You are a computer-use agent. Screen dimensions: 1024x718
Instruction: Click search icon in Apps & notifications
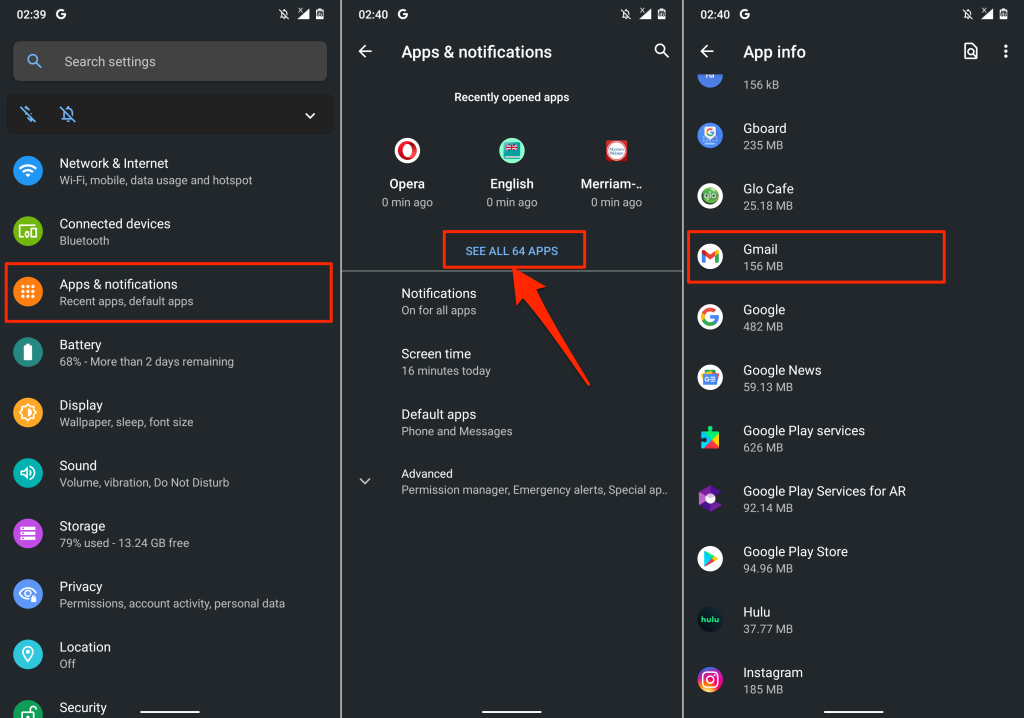(x=661, y=51)
